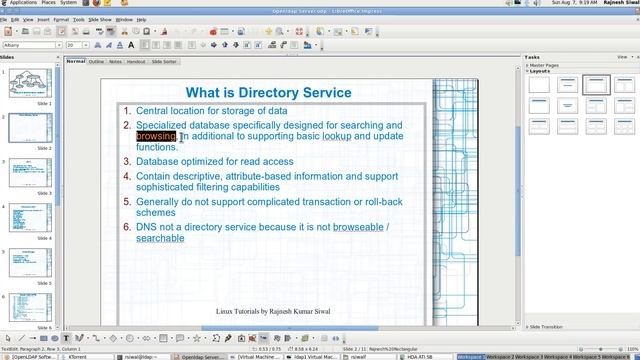The image size is (640, 360).
Task: Choose the Callouts speech bubble tool
Action: point(180,338)
